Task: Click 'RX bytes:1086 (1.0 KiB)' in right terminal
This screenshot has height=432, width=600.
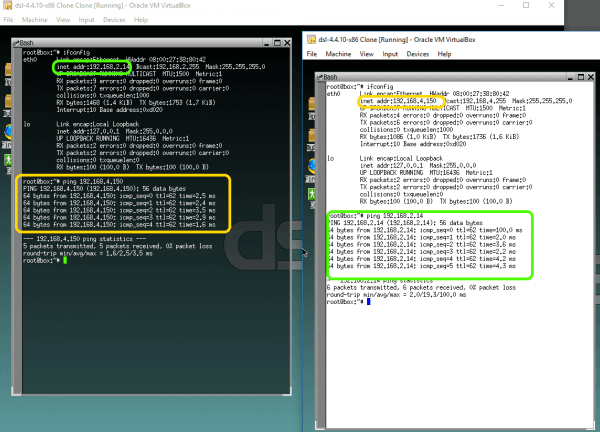Action: (x=398, y=137)
